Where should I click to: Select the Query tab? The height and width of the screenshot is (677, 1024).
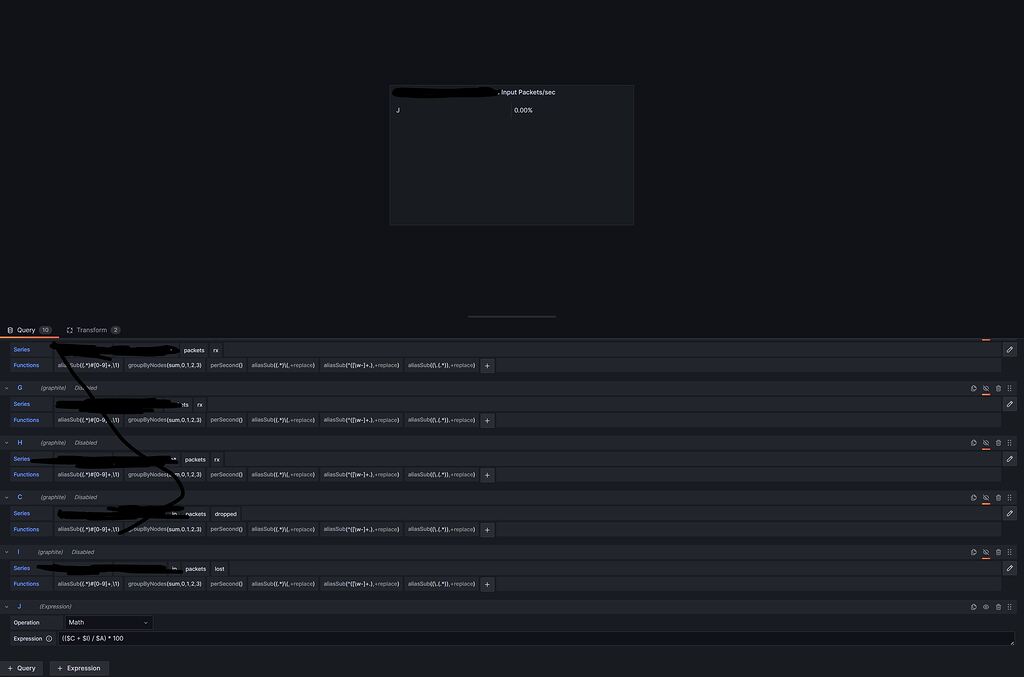pos(25,329)
